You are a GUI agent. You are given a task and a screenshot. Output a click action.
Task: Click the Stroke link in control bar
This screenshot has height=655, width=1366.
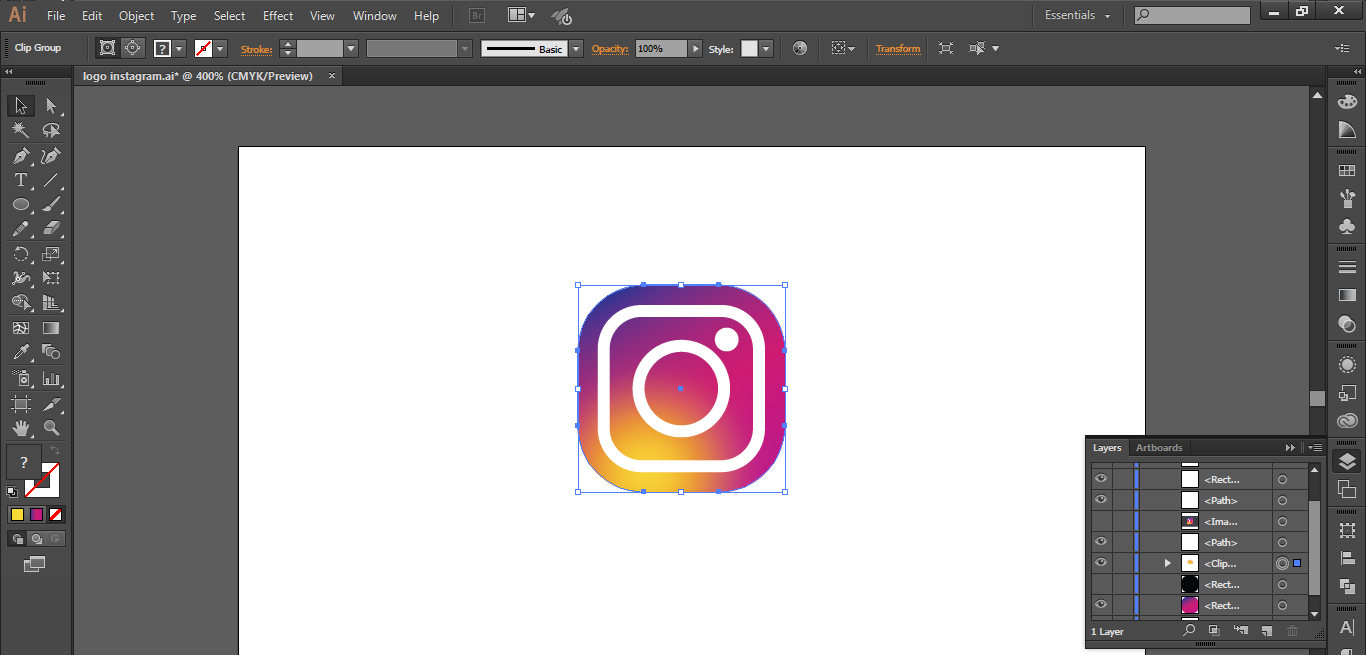tap(256, 49)
